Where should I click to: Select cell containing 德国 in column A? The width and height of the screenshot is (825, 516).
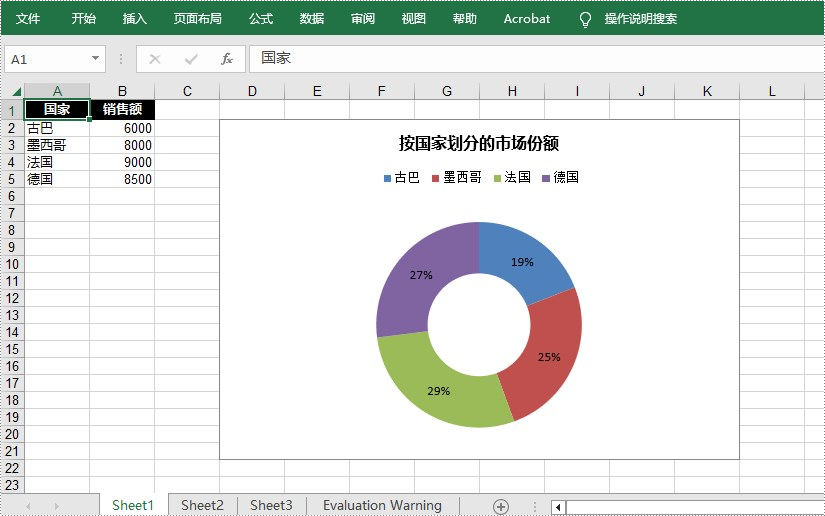(57, 179)
